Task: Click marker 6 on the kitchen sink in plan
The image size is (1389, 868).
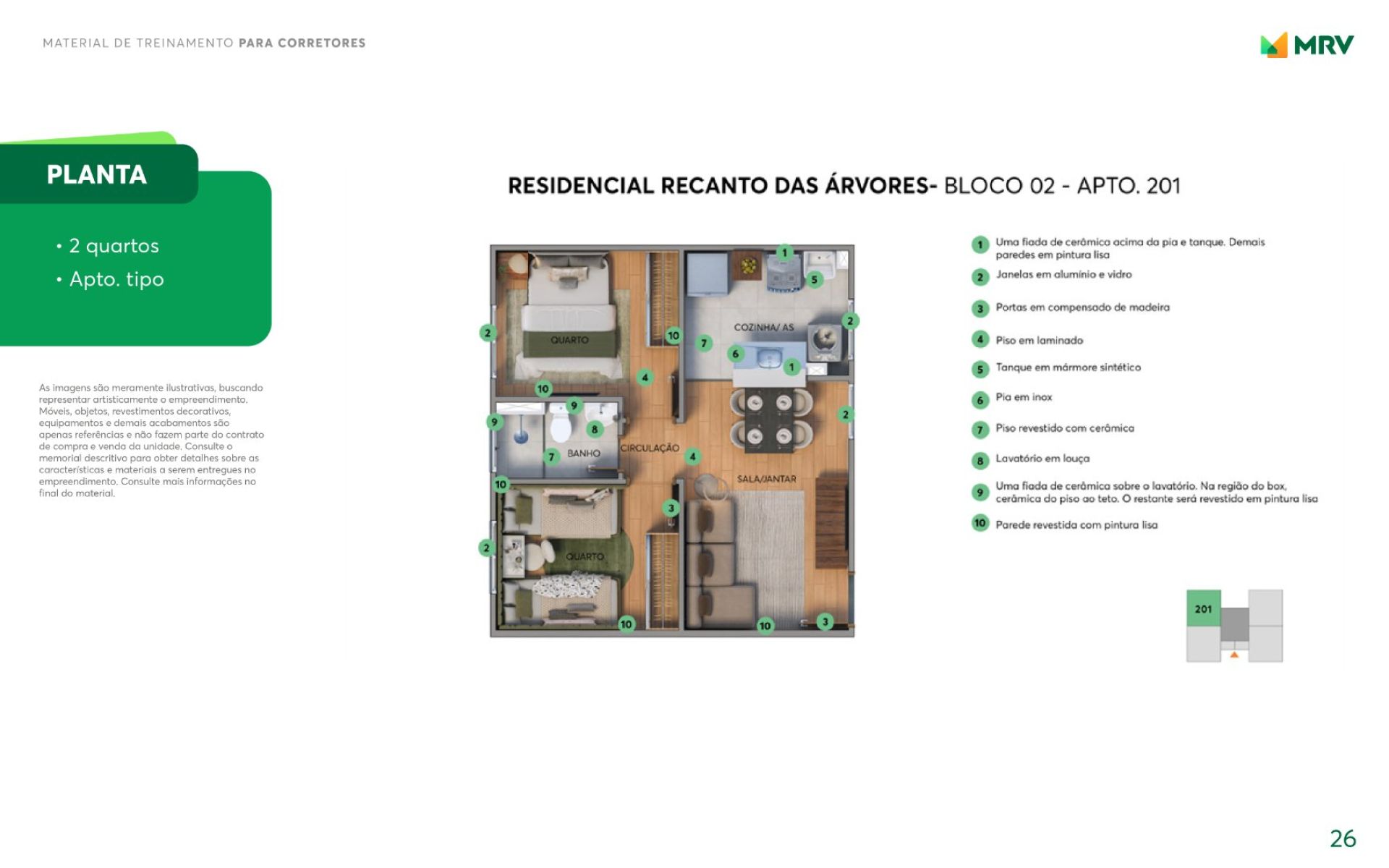Action: 735,354
